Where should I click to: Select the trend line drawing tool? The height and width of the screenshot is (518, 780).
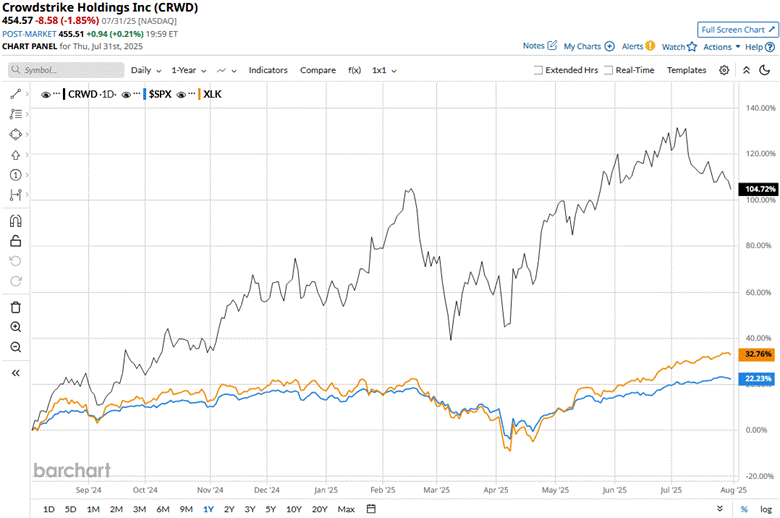[x=15, y=94]
